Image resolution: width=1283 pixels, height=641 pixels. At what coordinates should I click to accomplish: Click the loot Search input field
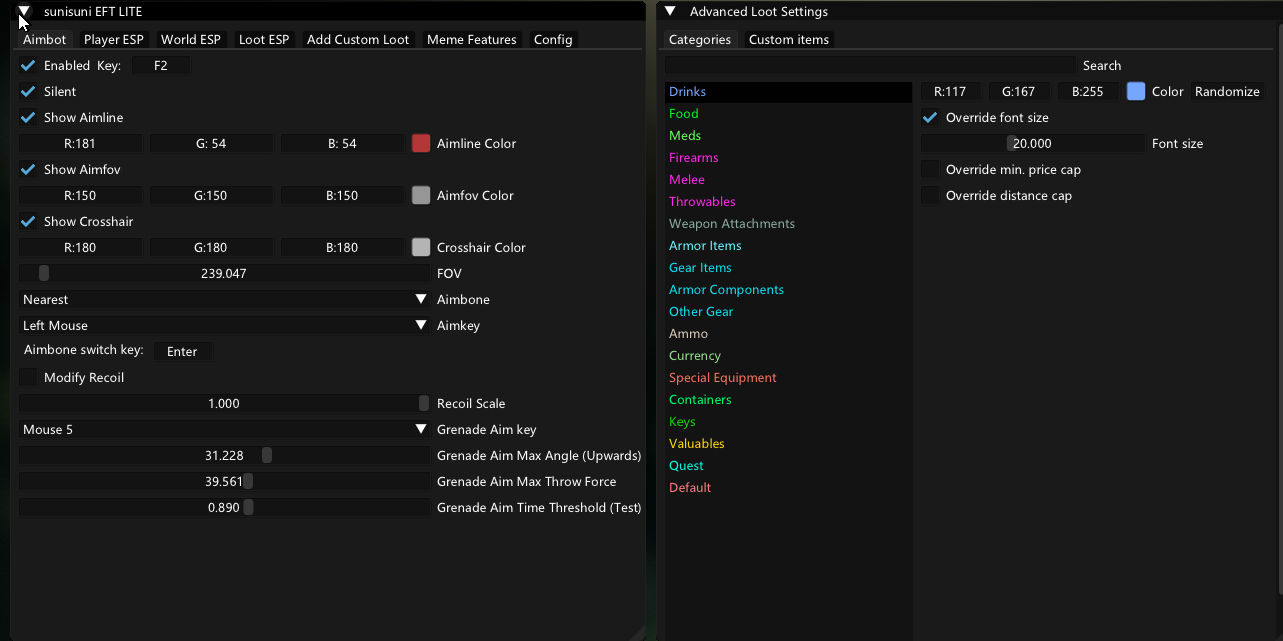(870, 65)
